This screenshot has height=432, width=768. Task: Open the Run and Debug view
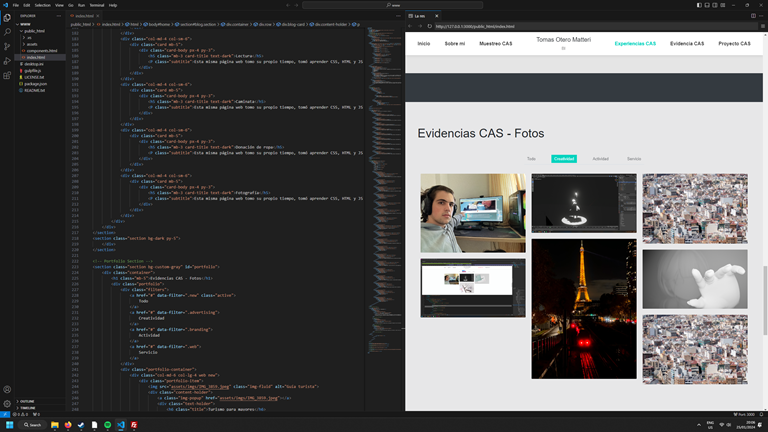(x=7, y=61)
